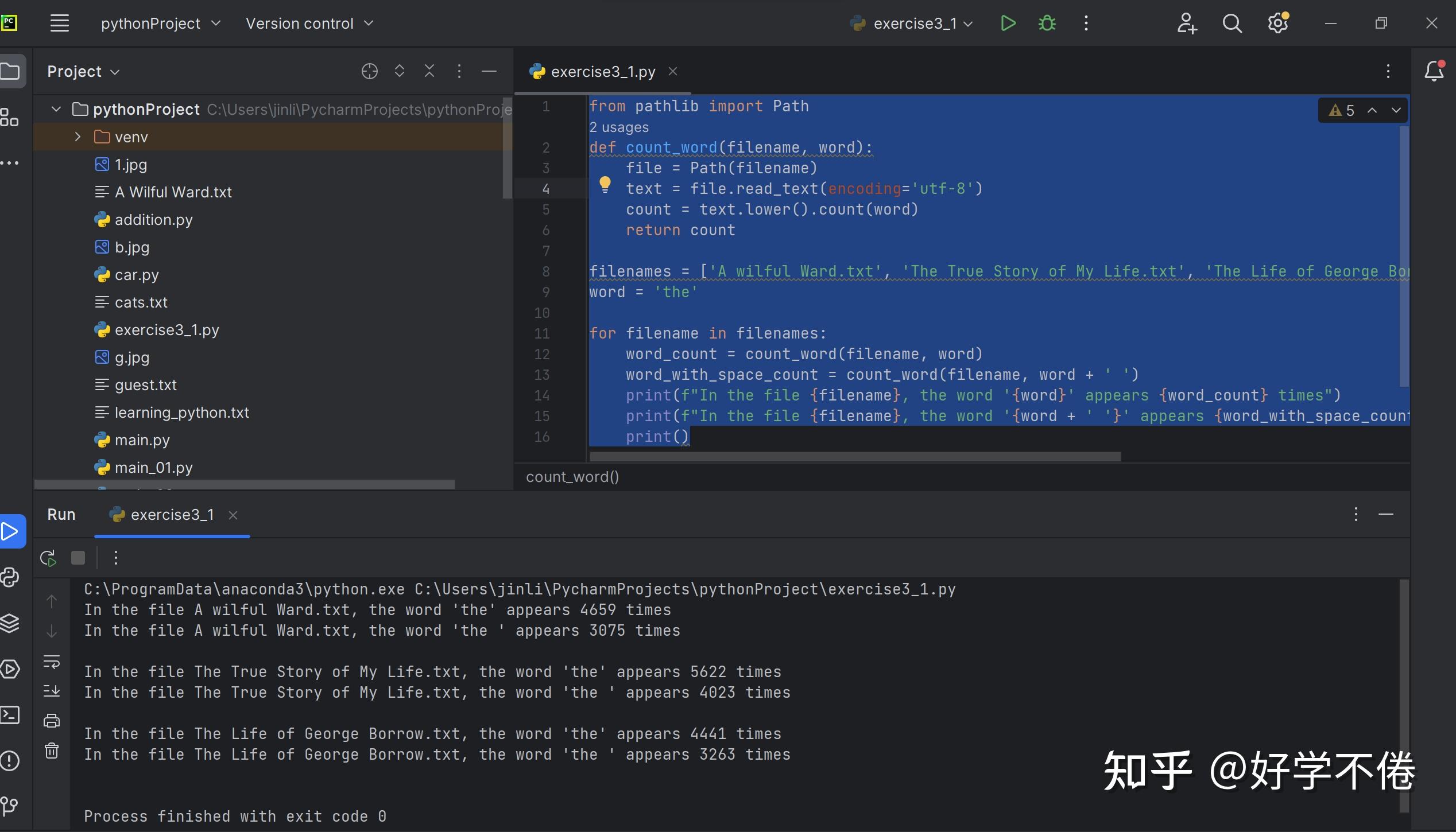Enable select-opened-file in the Project panel
1456x832 pixels.
pos(370,71)
